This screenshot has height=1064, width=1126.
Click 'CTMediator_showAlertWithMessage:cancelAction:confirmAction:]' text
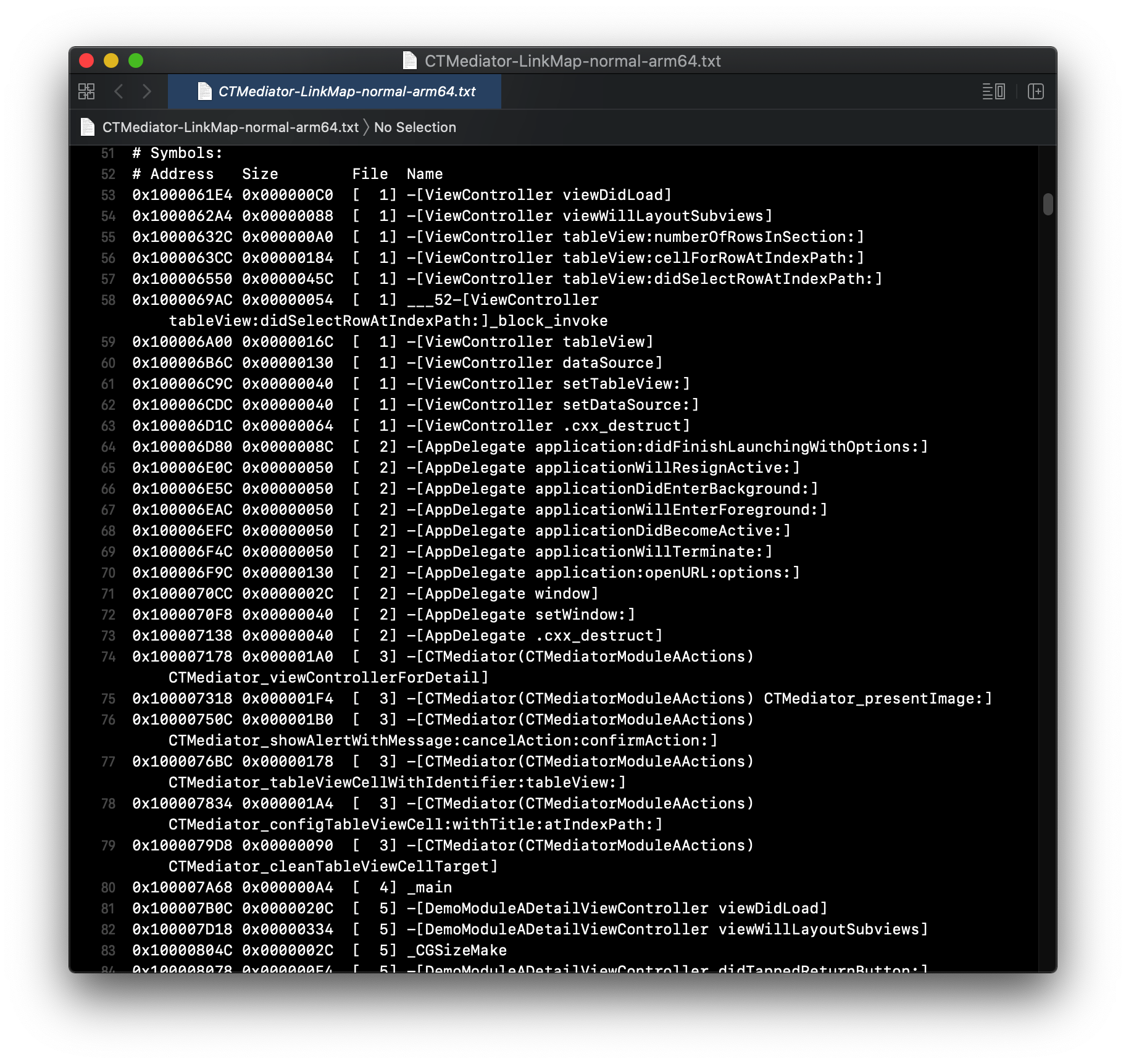point(443,741)
